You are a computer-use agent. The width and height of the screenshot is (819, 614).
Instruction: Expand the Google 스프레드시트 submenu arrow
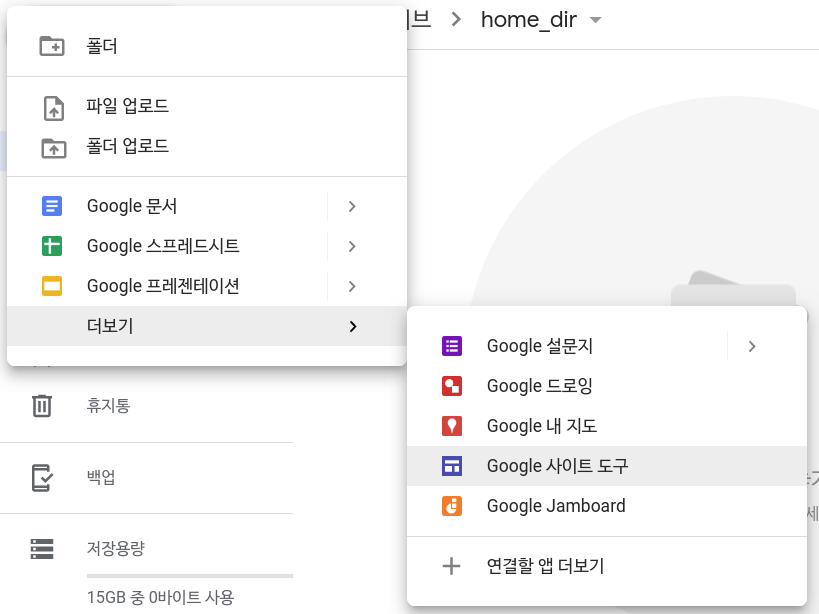(x=352, y=246)
